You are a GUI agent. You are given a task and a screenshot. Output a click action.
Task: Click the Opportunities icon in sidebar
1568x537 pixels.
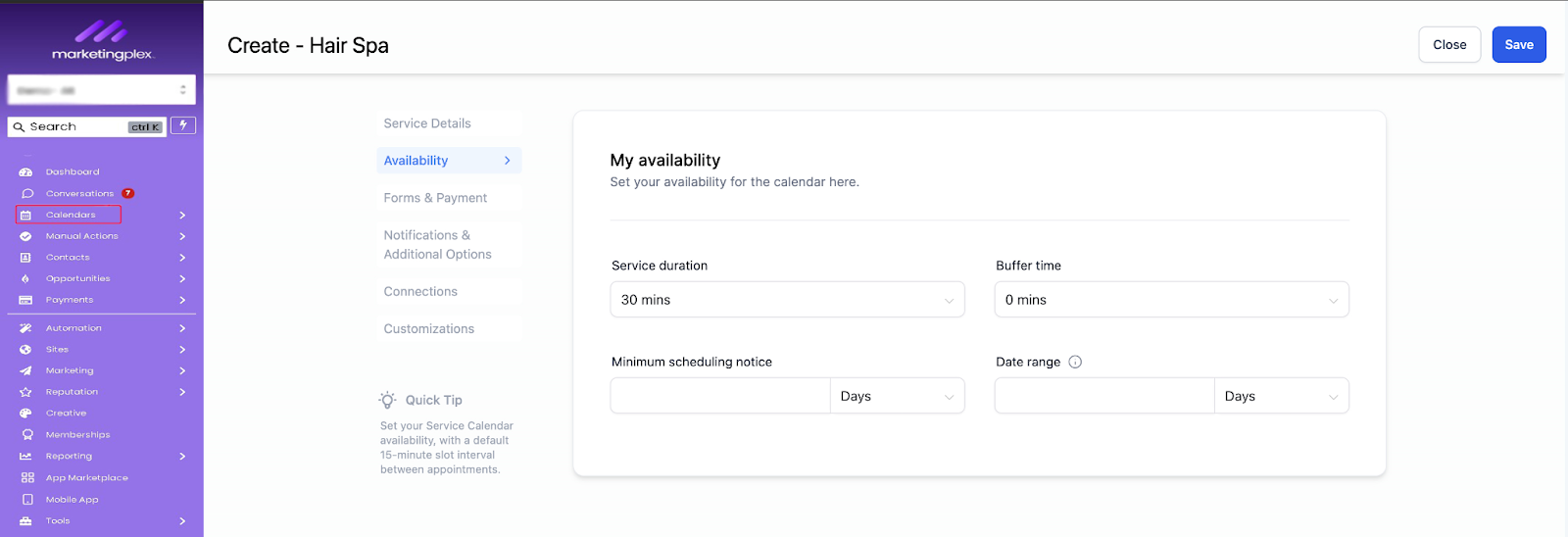pyautogui.click(x=25, y=279)
